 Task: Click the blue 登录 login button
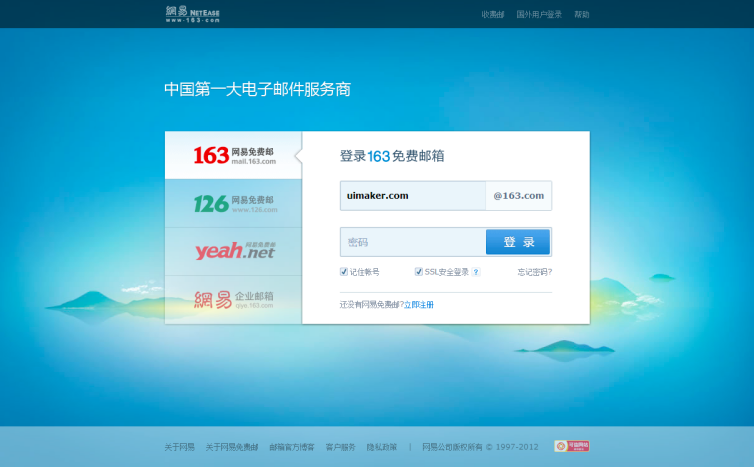click(518, 242)
